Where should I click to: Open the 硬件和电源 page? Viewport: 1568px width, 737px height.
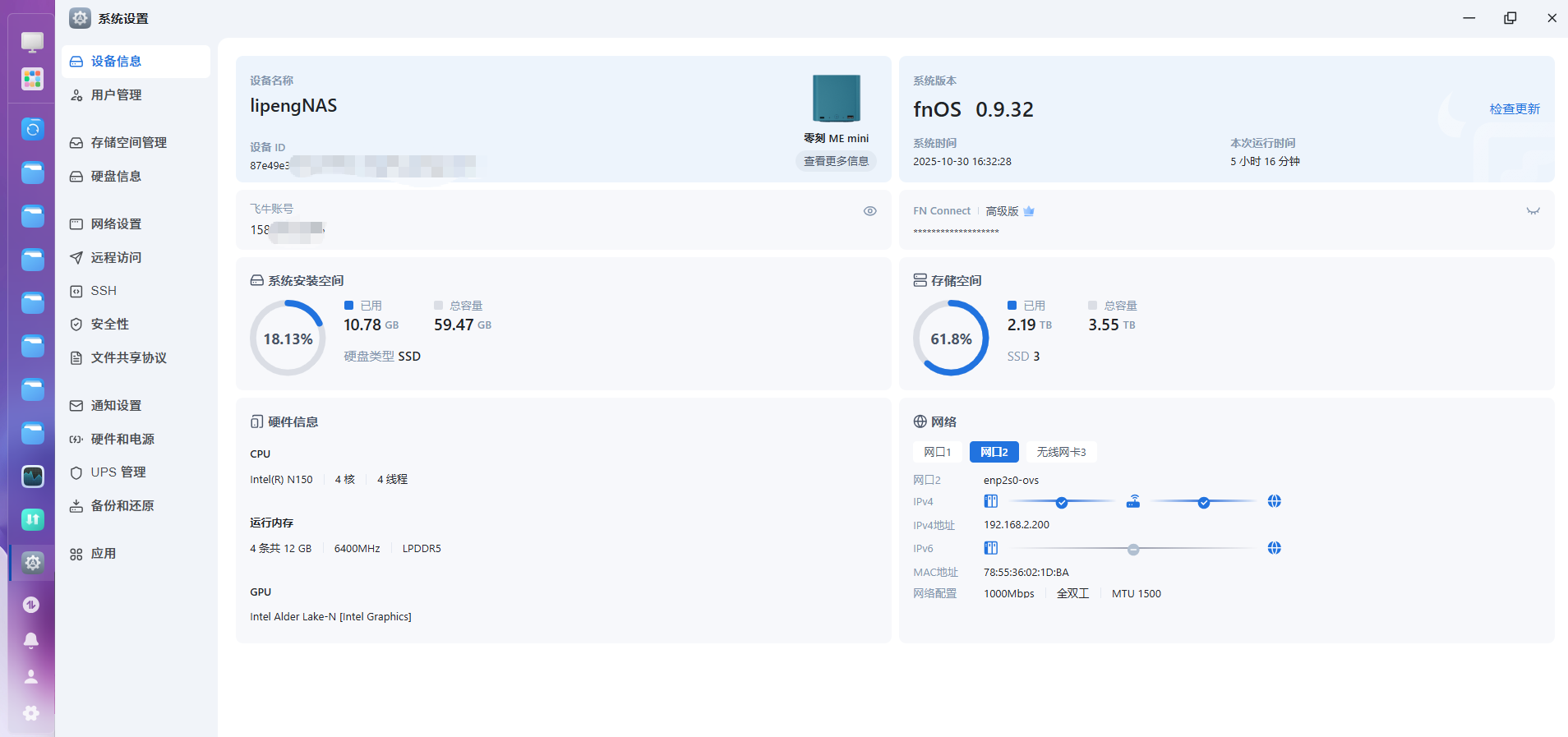coord(136,440)
